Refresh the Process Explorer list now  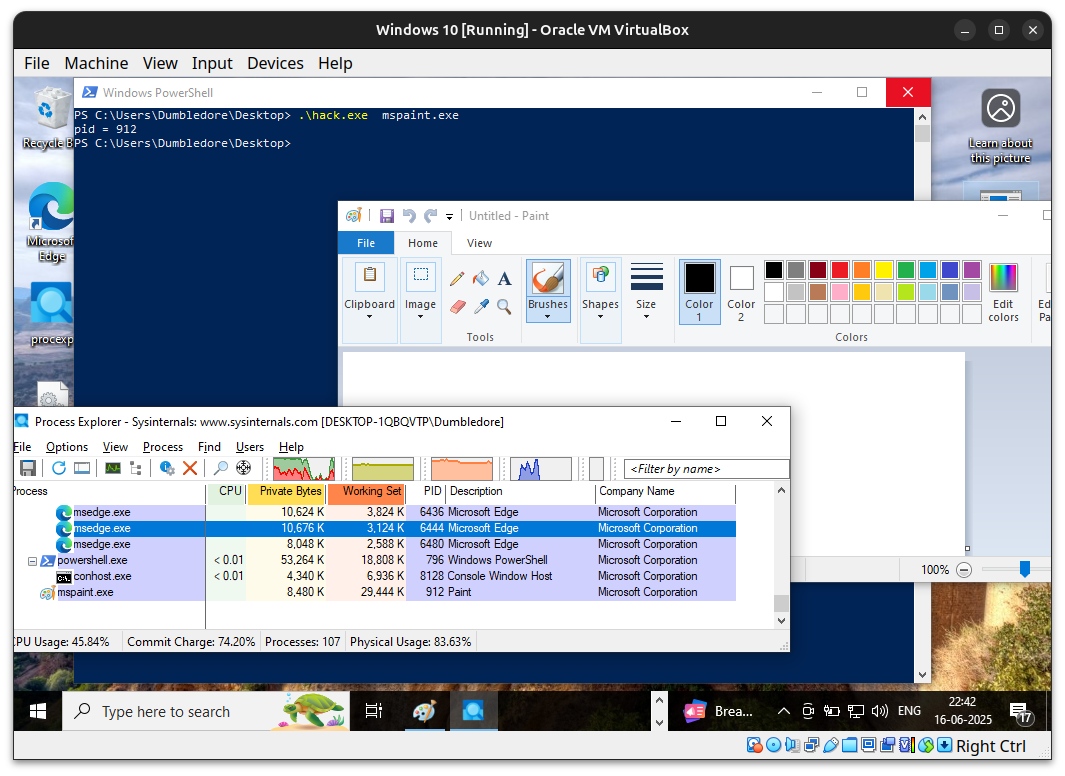pyautogui.click(x=59, y=468)
